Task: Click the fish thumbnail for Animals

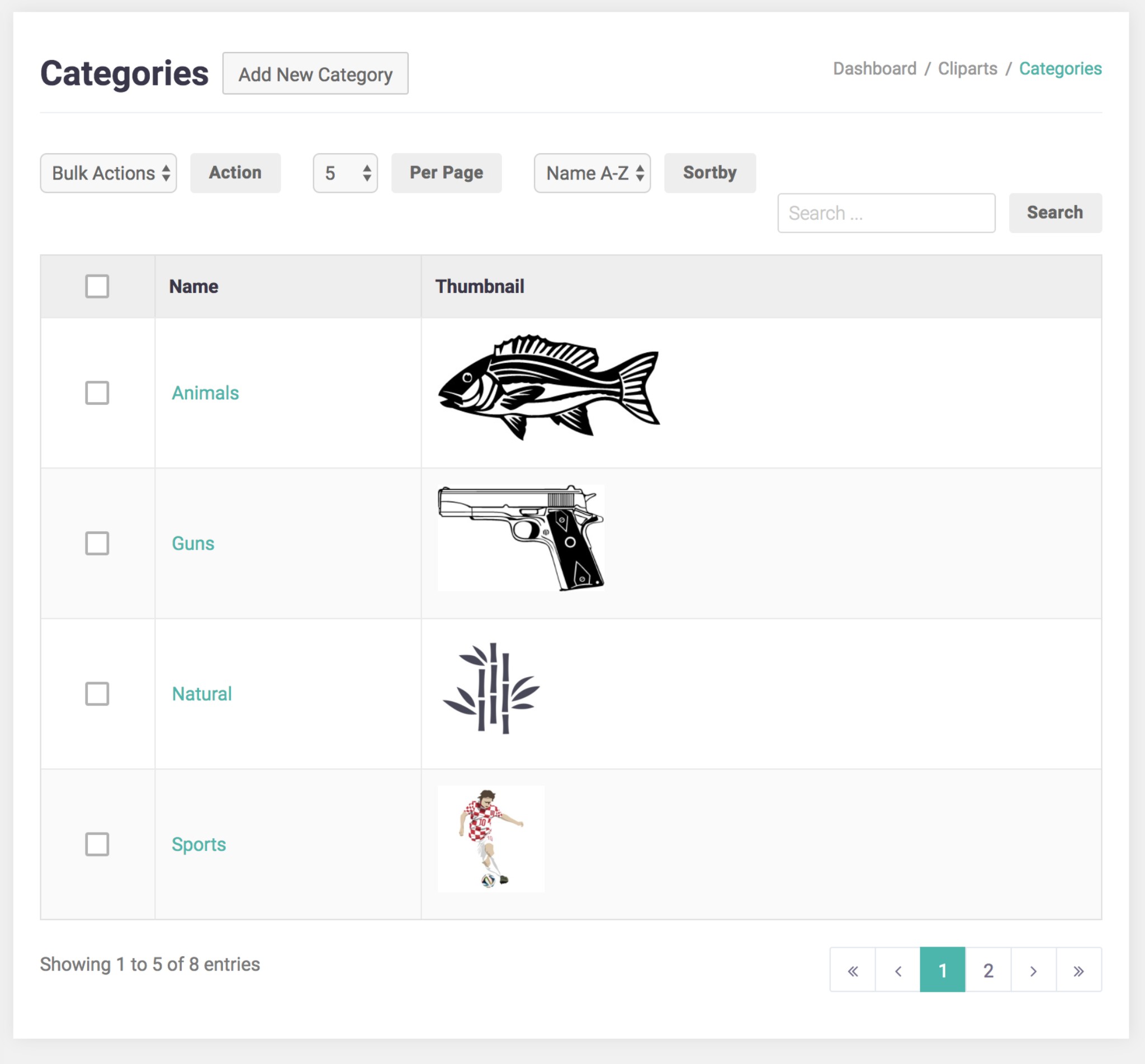Action: (x=548, y=387)
